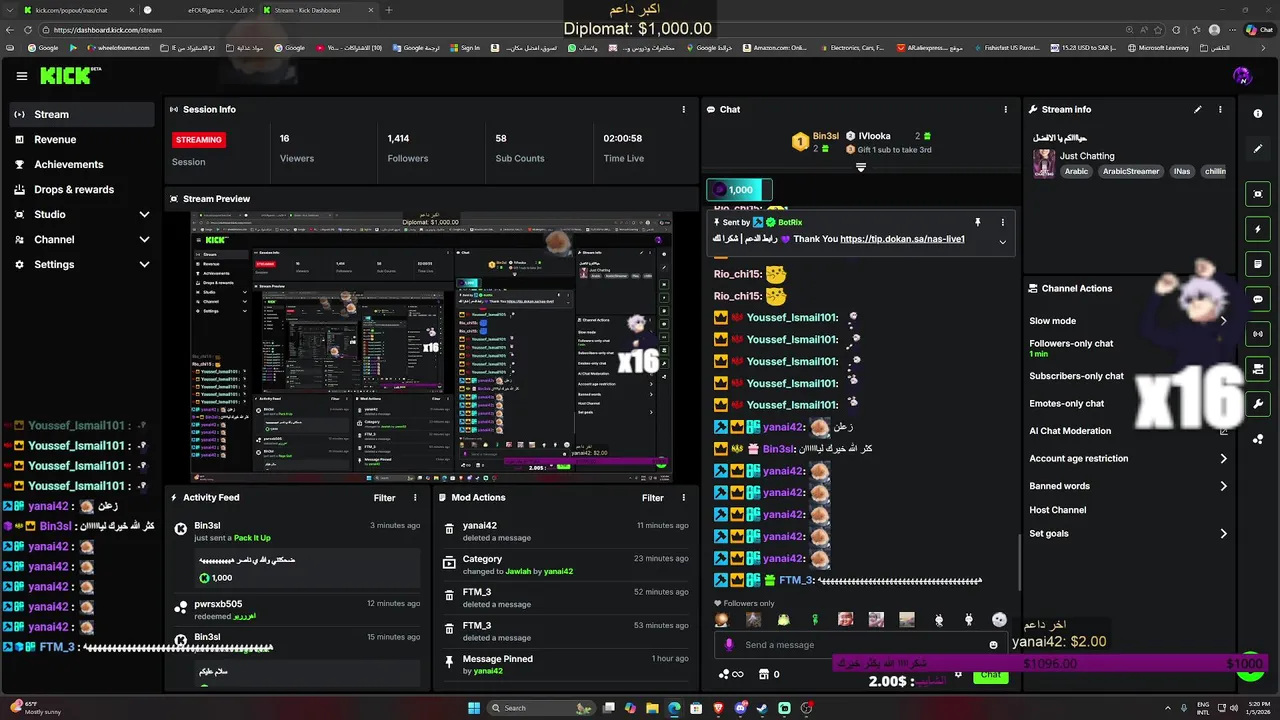
Task: Click the 1,000 KICKs gift progress bar
Action: point(739,189)
